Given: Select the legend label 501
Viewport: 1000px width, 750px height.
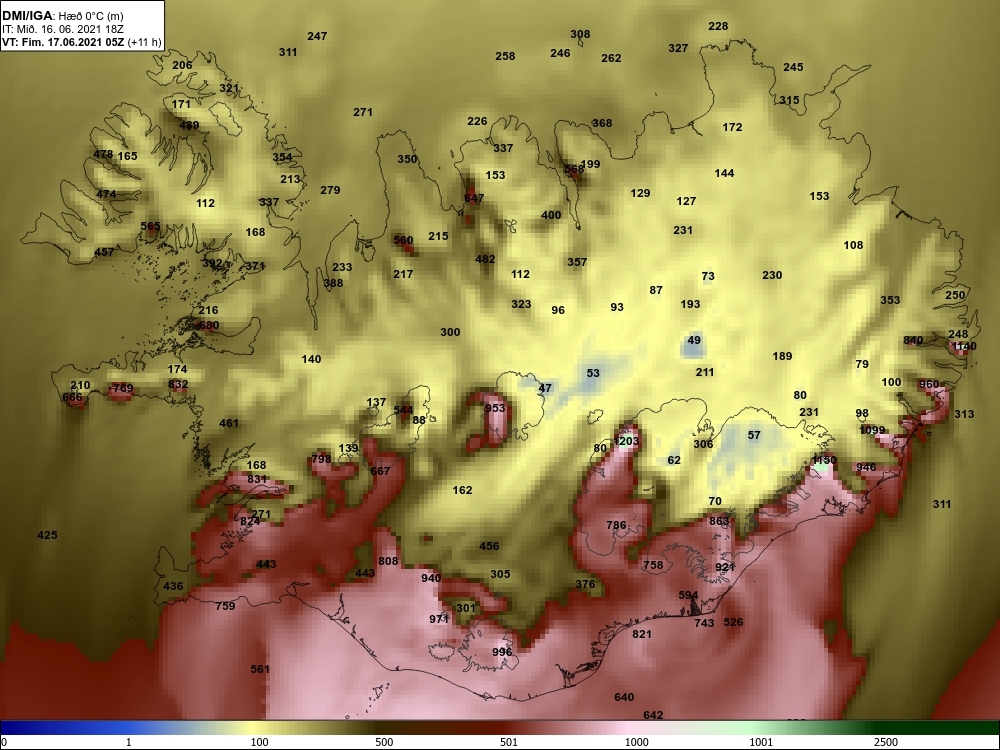Looking at the screenshot, I should pyautogui.click(x=509, y=742).
